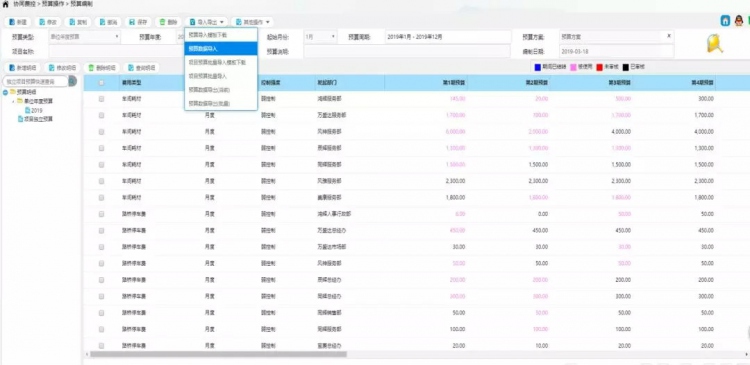Click the 复制 (Copy) toolbar button
This screenshot has width=750, height=365.
tap(78, 22)
